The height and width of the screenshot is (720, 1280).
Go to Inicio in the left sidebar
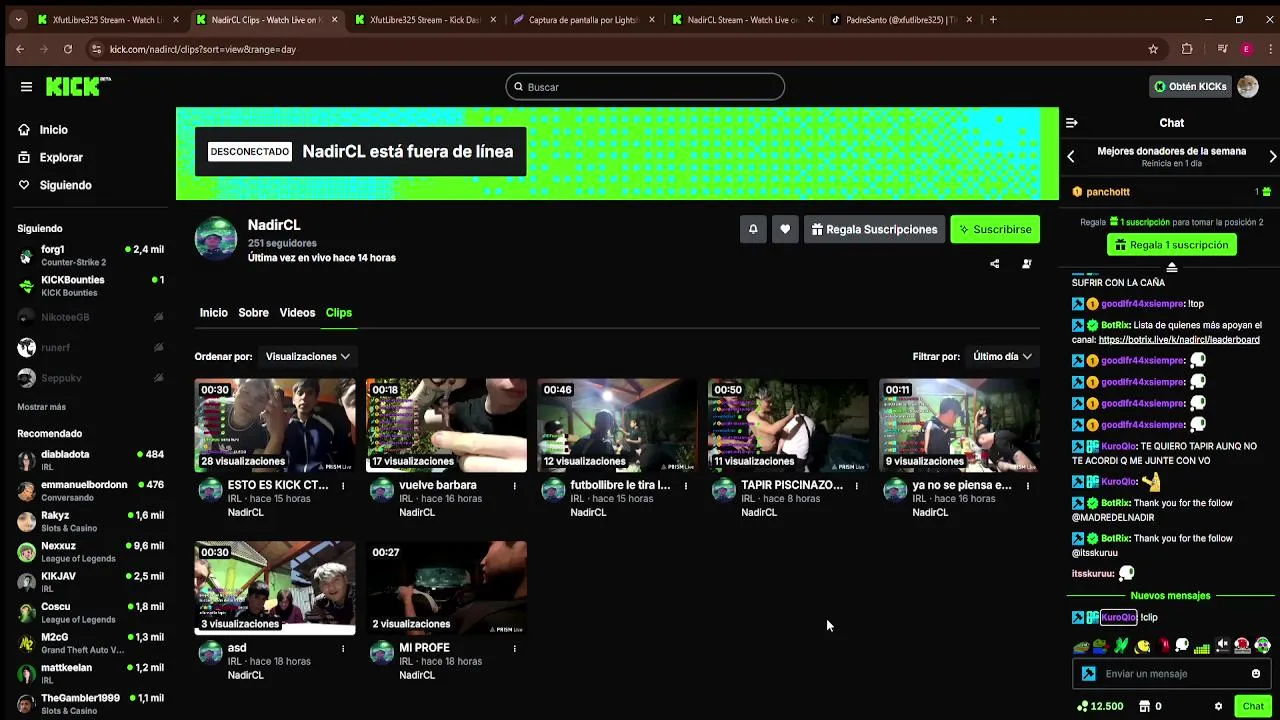pyautogui.click(x=54, y=130)
